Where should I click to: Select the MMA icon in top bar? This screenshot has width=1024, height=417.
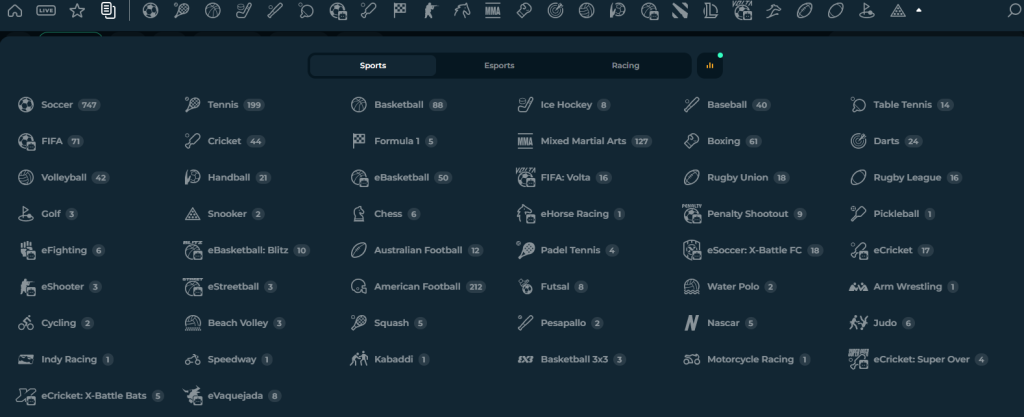click(x=493, y=10)
